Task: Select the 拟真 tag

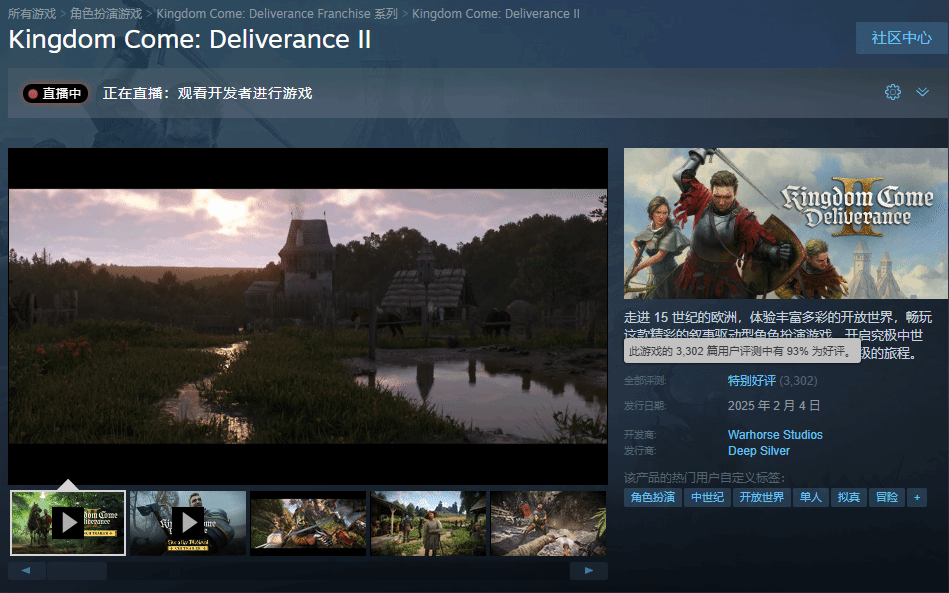Action: click(849, 497)
